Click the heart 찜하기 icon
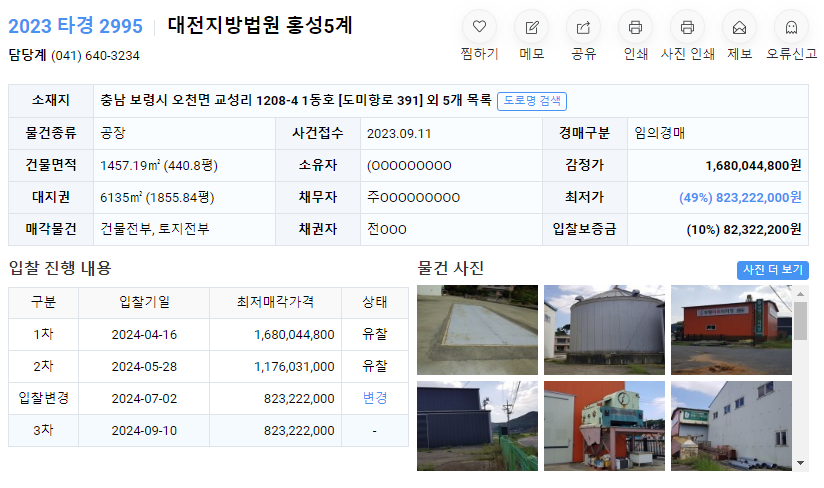 click(x=479, y=27)
